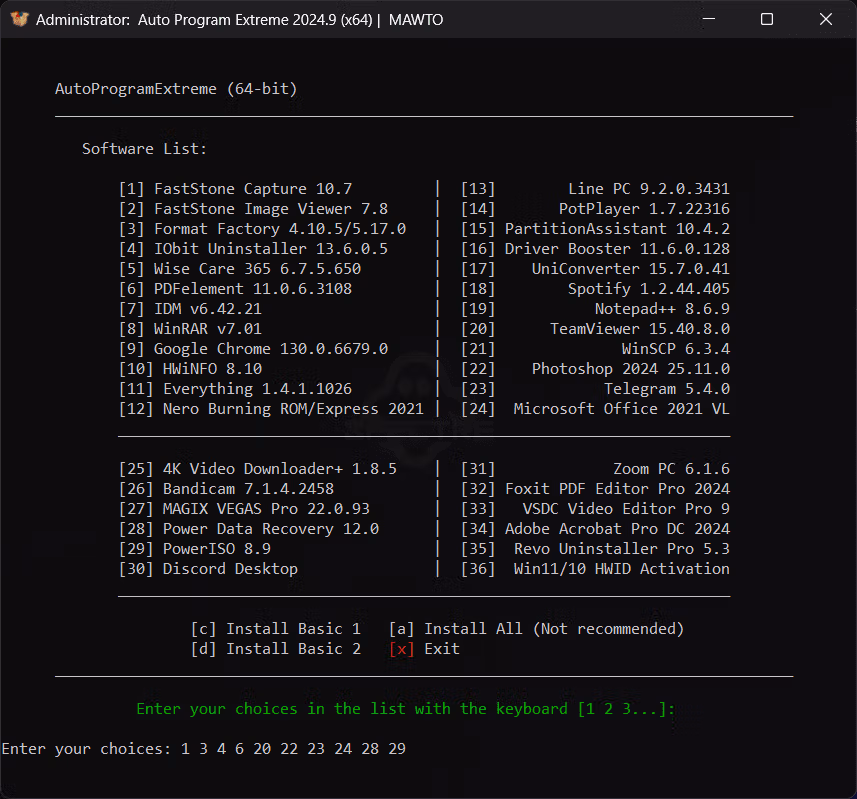
Task: Select '[16] Driver Booster 11.6.0.128'
Action: 595,249
